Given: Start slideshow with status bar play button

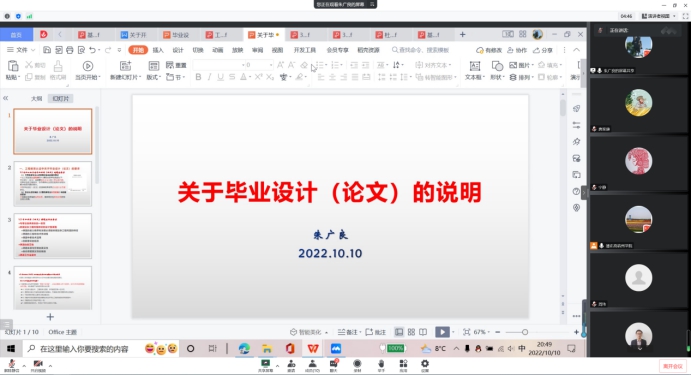Looking at the screenshot, I should click(442, 332).
